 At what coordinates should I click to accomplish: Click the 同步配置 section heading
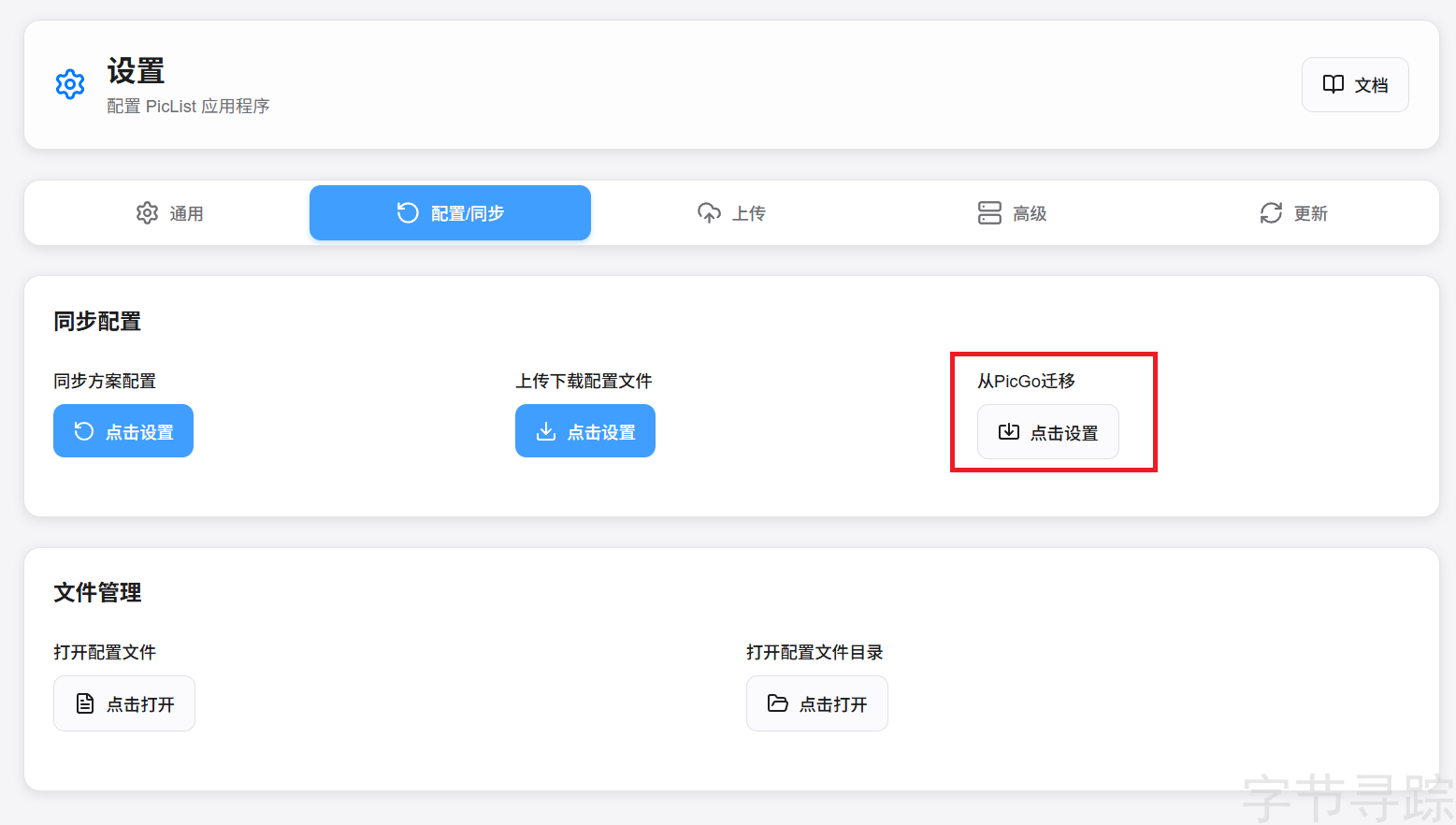pos(97,322)
